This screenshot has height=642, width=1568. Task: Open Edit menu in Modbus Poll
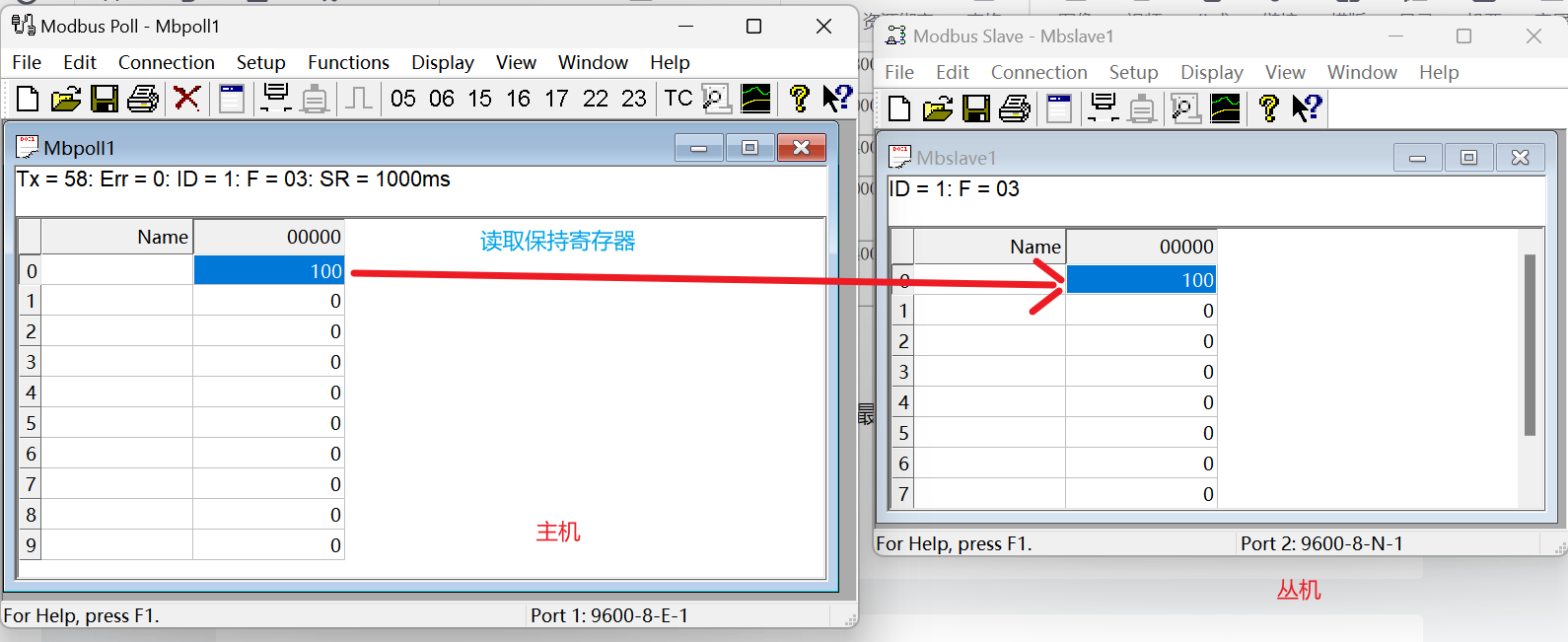[x=80, y=62]
